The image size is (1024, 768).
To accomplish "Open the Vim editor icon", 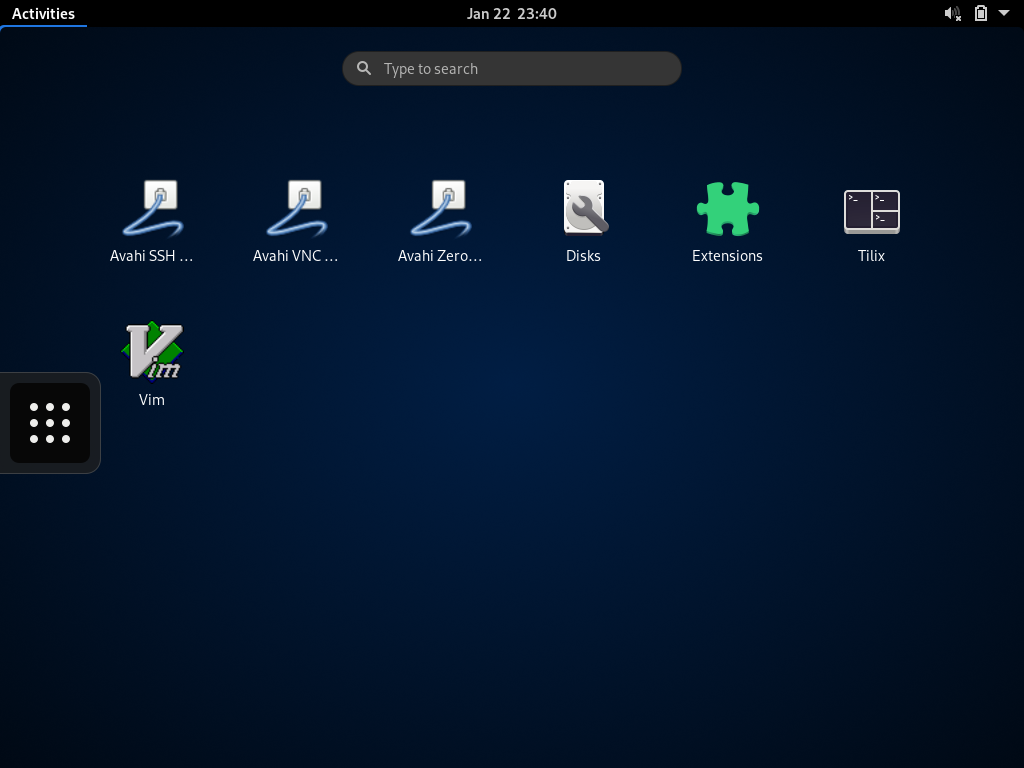I will [152, 351].
